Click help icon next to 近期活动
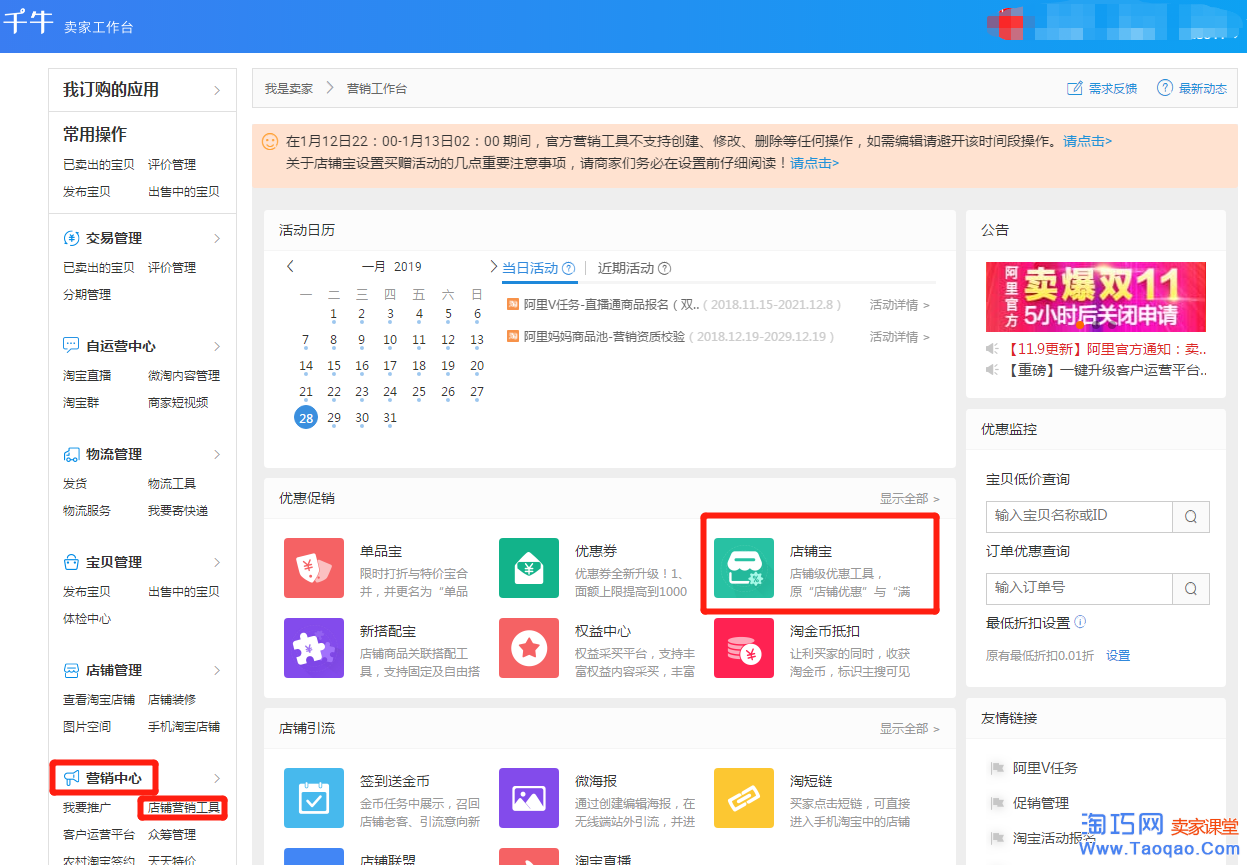 [664, 268]
